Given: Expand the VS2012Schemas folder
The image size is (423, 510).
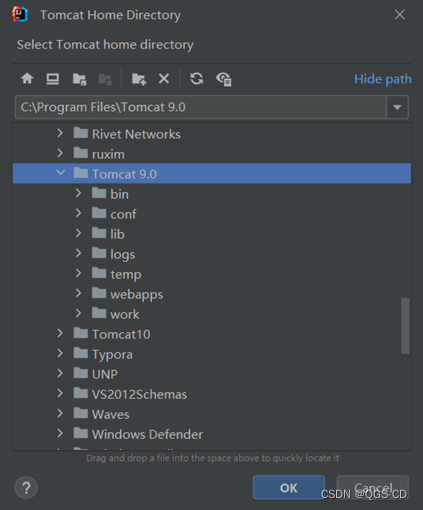Looking at the screenshot, I should coord(60,393).
